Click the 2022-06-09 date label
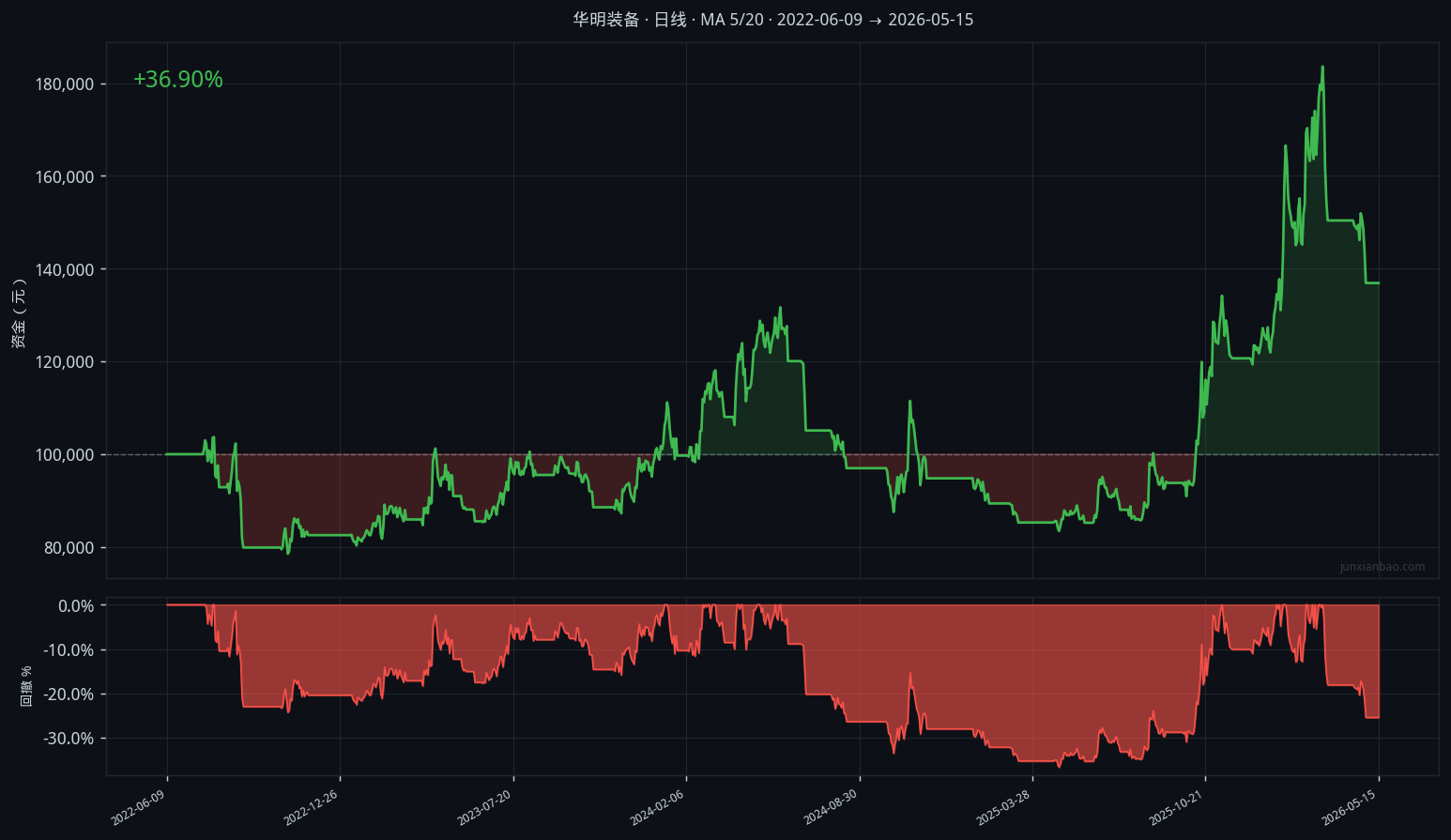Image resolution: width=1451 pixels, height=840 pixels. click(x=138, y=807)
